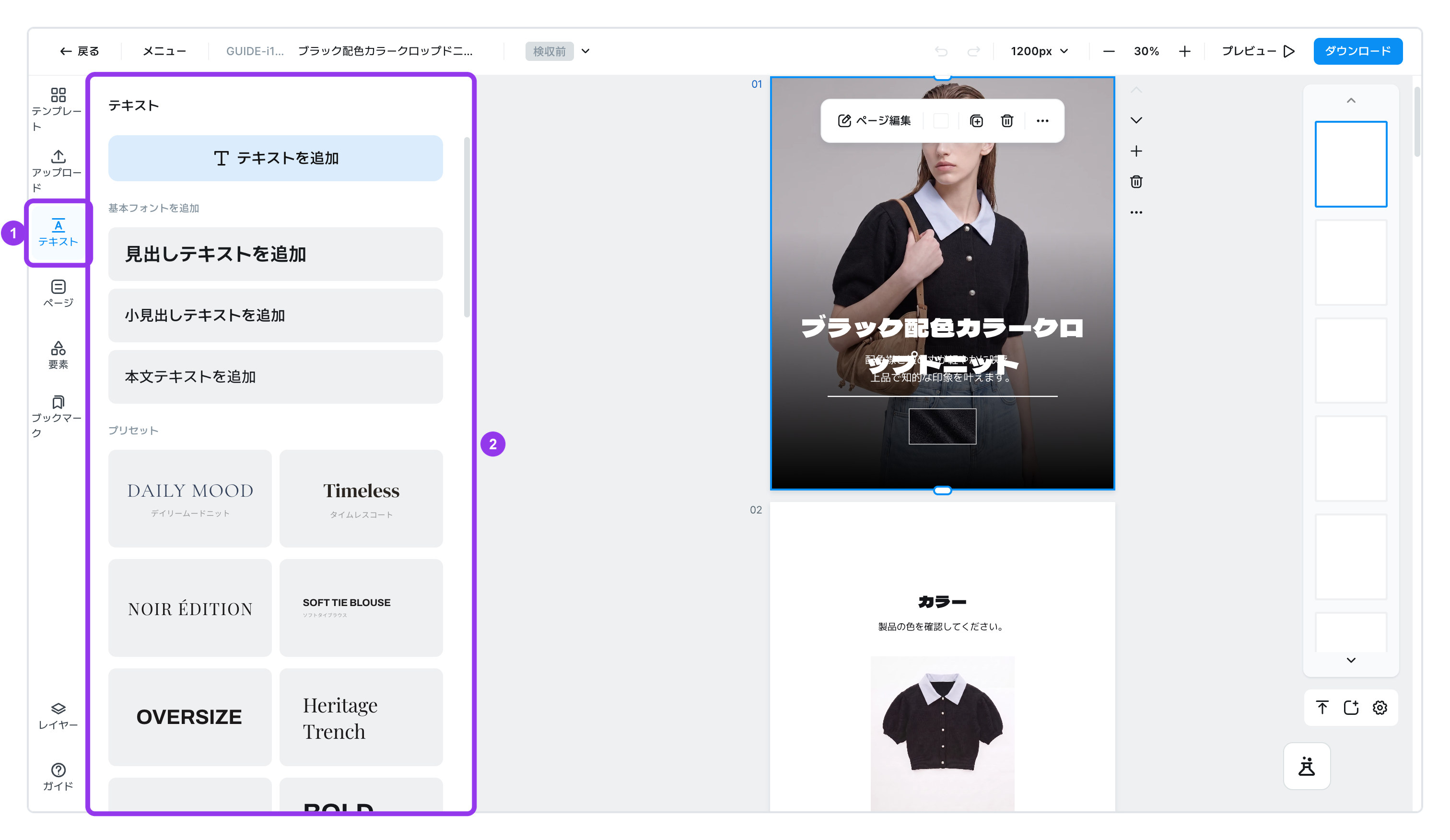Open the テンプレート templates sidebar panel
This screenshot has height=840, width=1450.
coord(57,109)
